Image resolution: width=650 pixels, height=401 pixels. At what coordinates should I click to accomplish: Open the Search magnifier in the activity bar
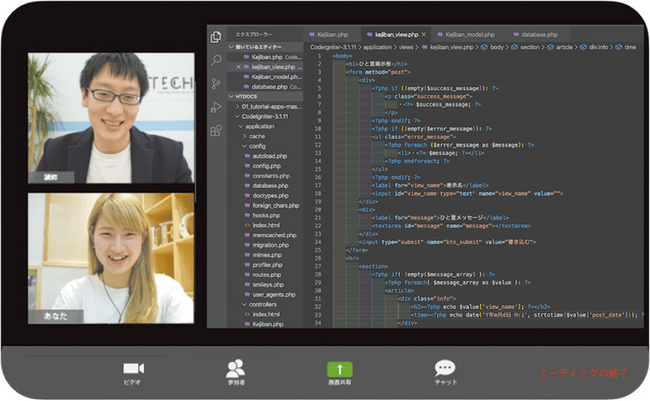(x=216, y=60)
